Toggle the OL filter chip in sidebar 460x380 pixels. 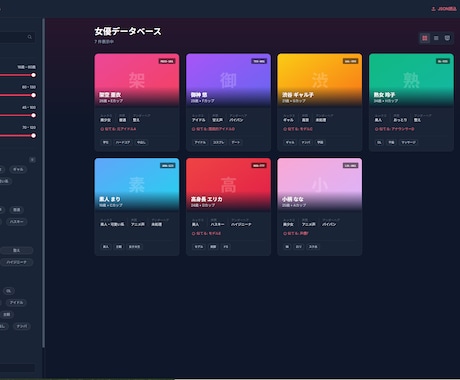[9, 291]
